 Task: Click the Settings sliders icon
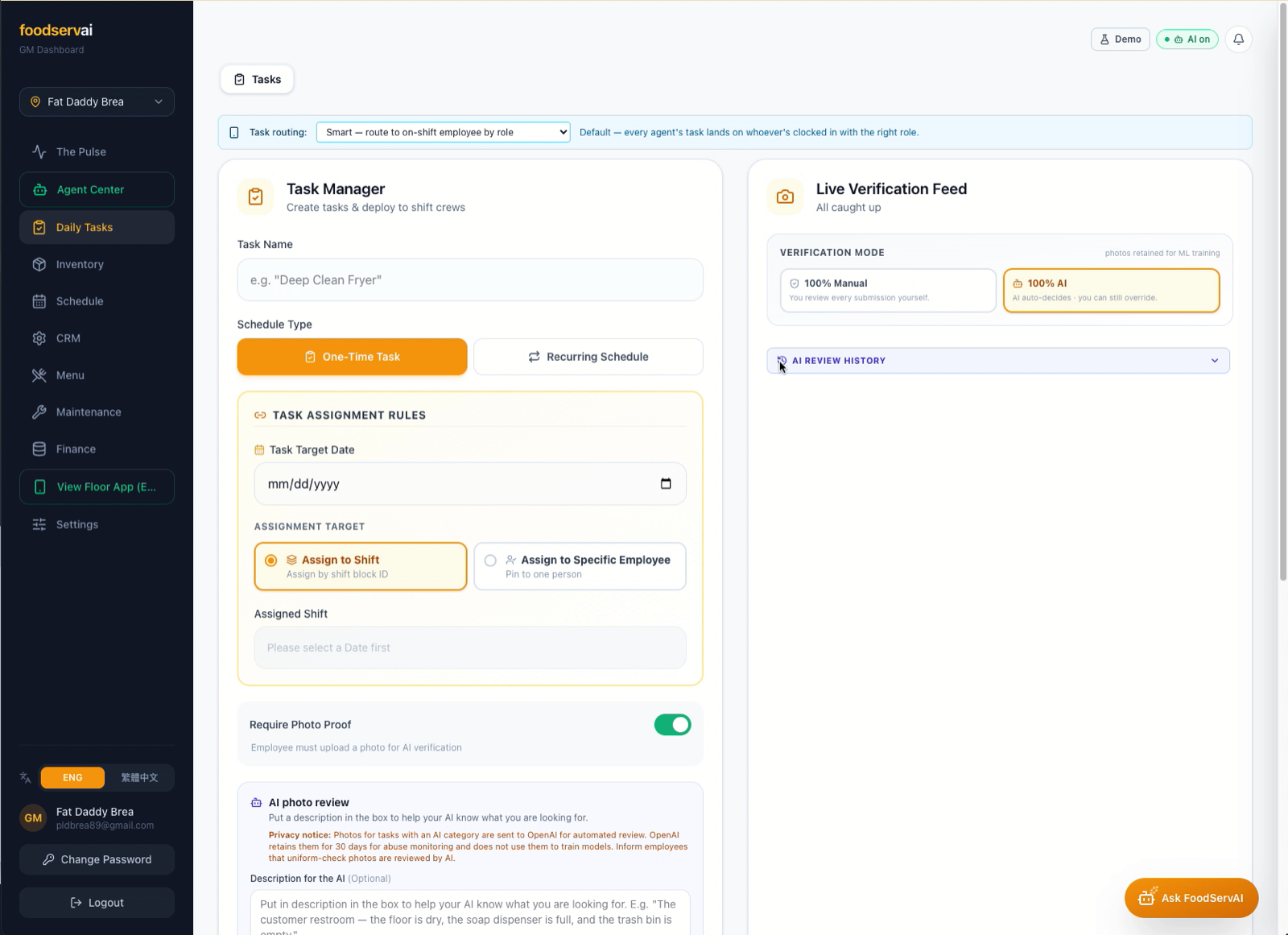(39, 524)
